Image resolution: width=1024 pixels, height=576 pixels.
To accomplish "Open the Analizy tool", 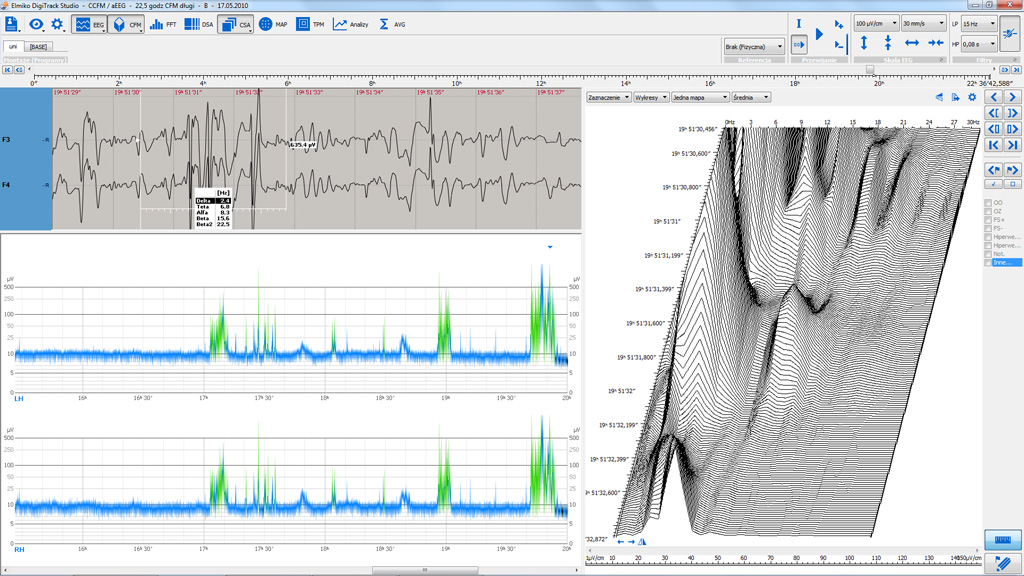I will 351,24.
